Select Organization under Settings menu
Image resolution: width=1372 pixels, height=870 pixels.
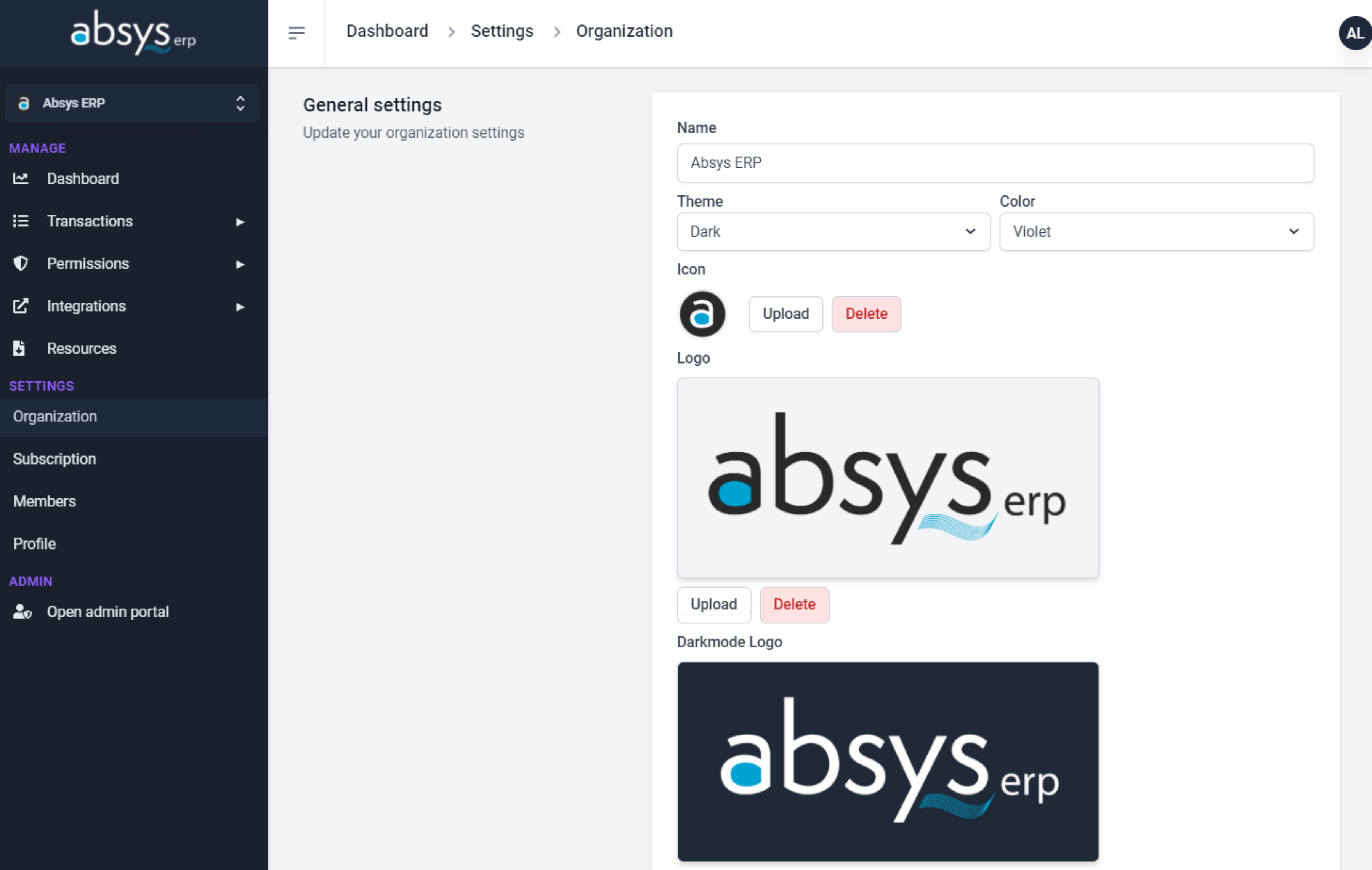tap(54, 416)
